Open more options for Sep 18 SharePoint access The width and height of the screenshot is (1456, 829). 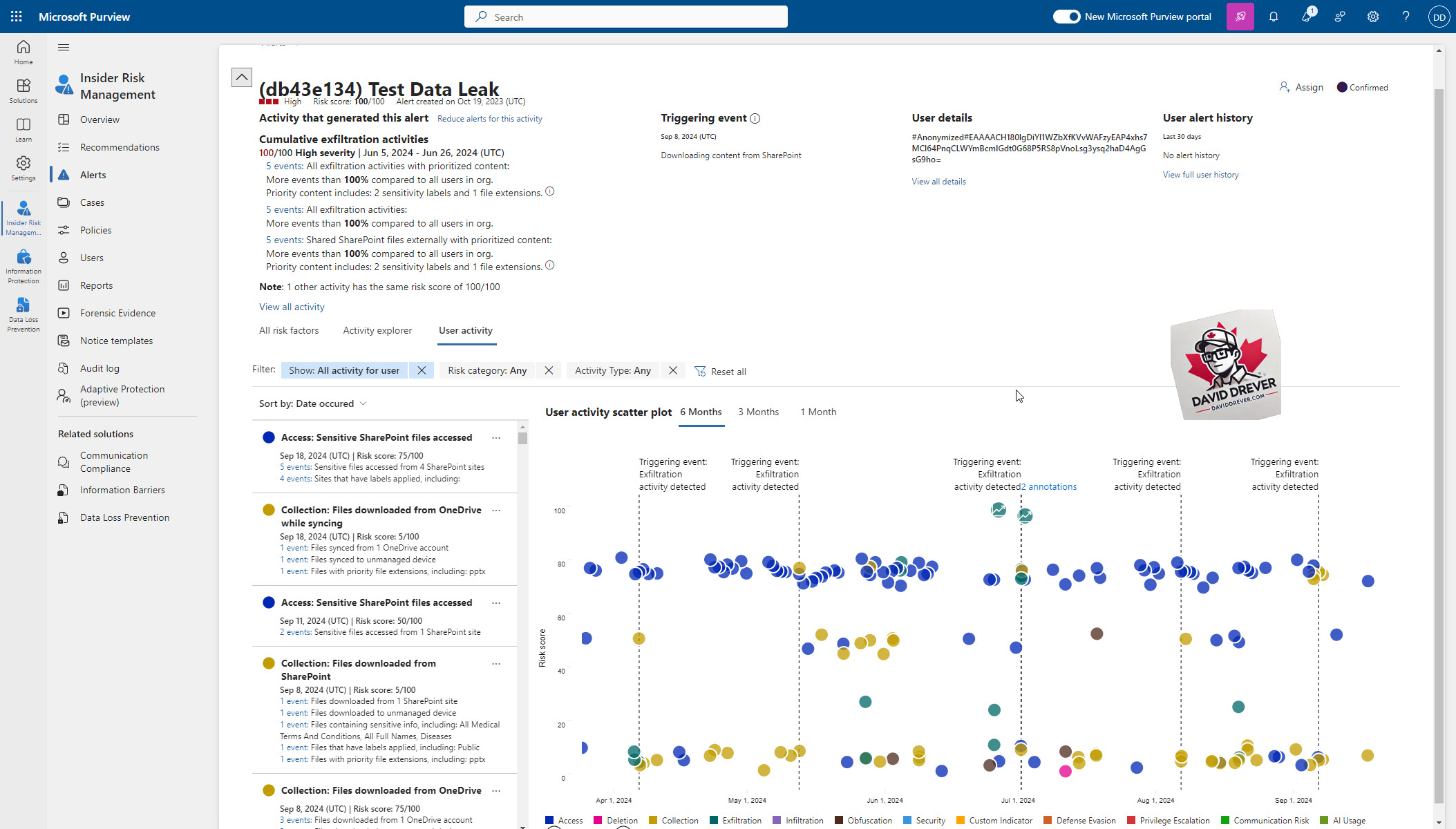(496, 437)
